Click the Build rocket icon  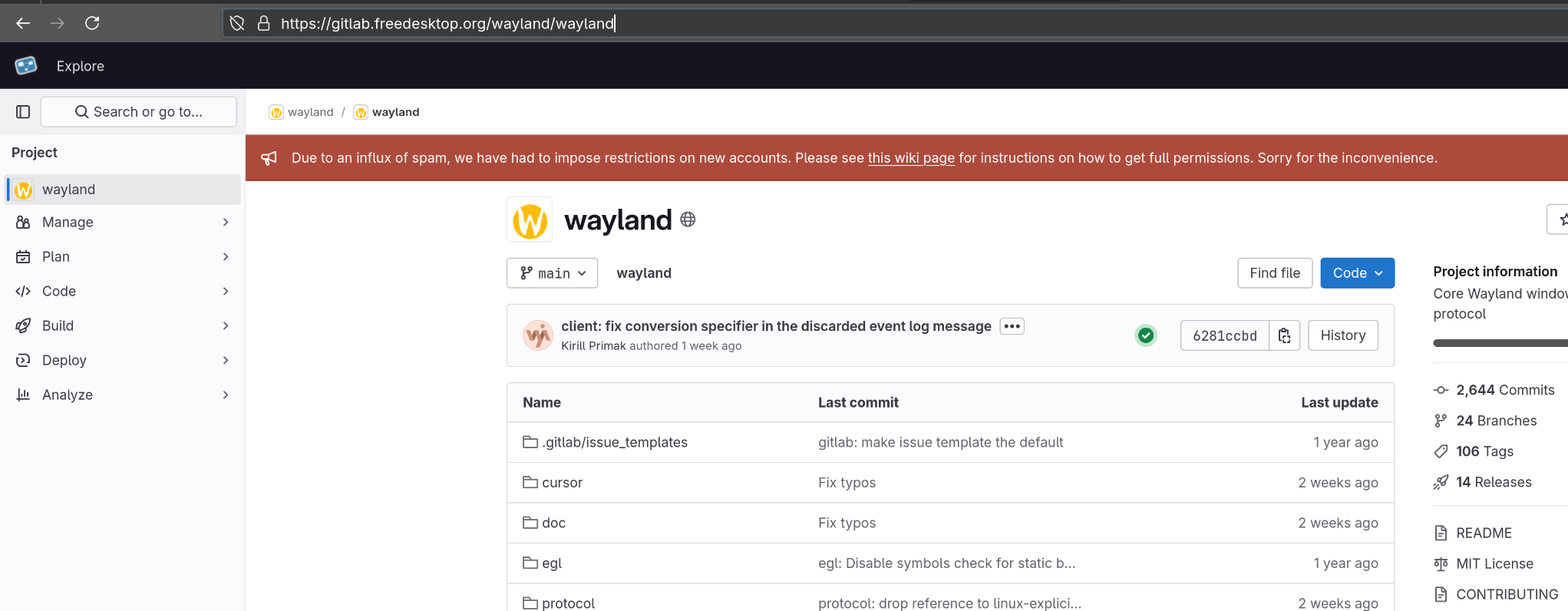click(23, 325)
